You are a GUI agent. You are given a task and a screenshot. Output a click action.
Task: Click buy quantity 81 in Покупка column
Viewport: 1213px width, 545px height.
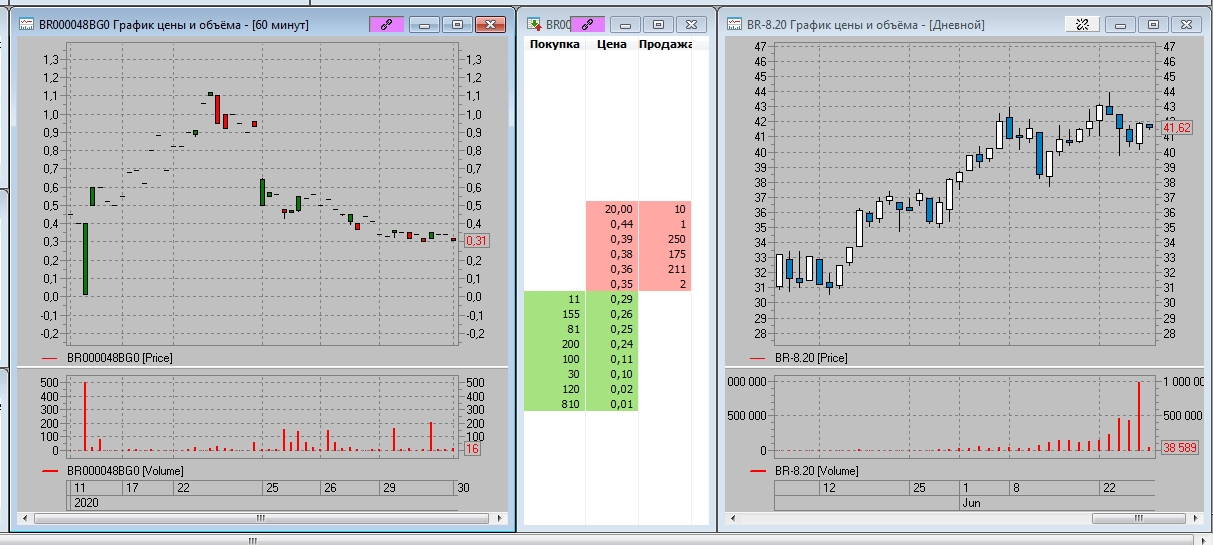pyautogui.click(x=555, y=329)
